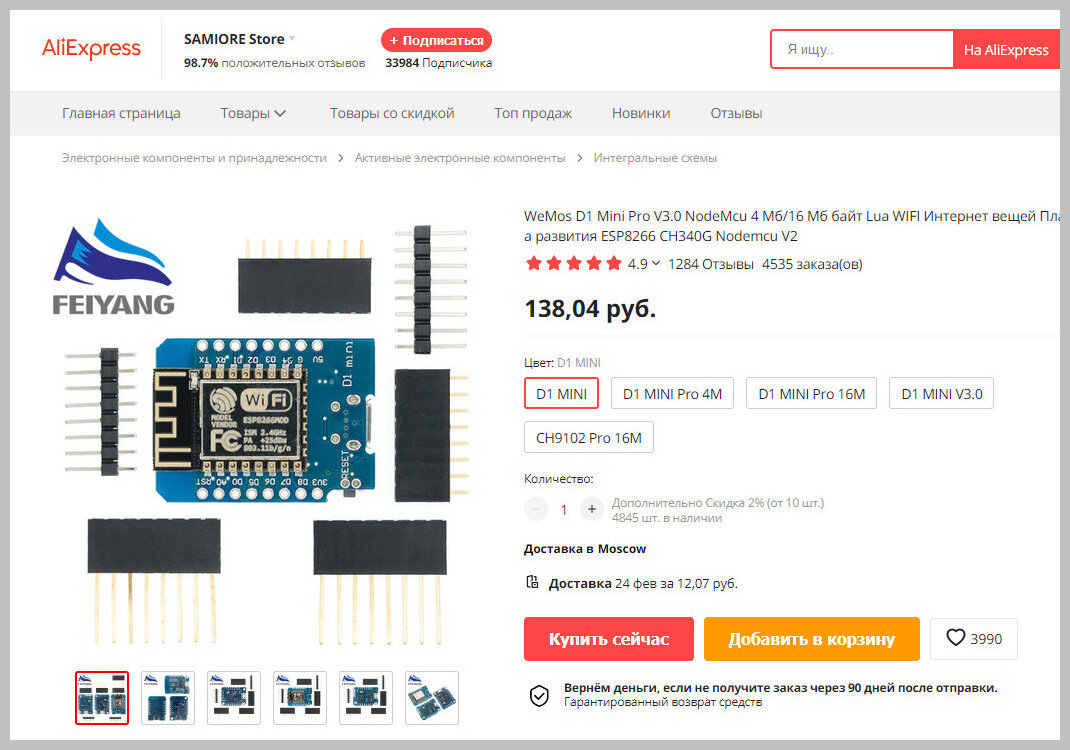Image resolution: width=1070 pixels, height=750 pixels.
Task: Open the Новинки tab
Action: pyautogui.click(x=641, y=113)
